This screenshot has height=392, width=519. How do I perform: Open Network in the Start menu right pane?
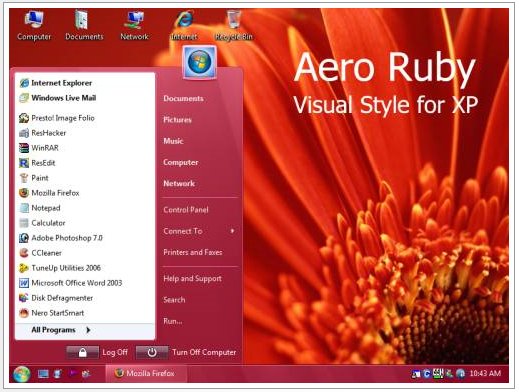179,183
